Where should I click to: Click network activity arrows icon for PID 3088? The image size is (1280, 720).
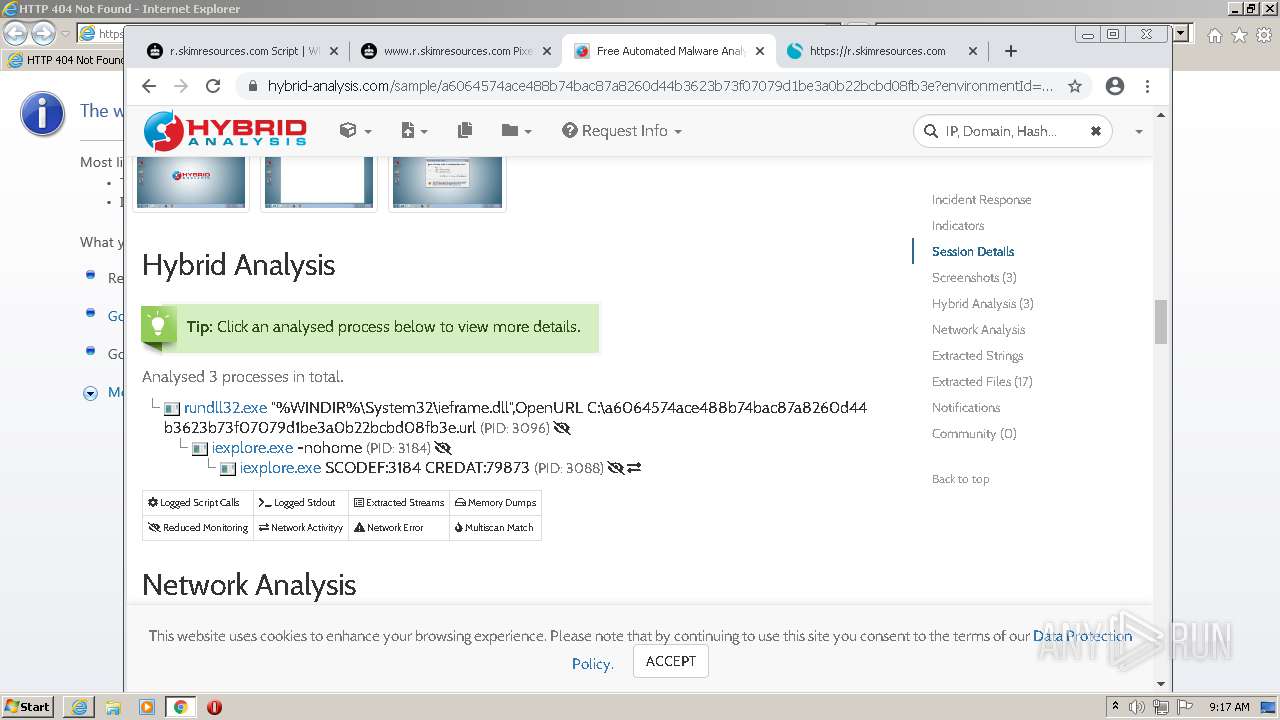(x=634, y=468)
